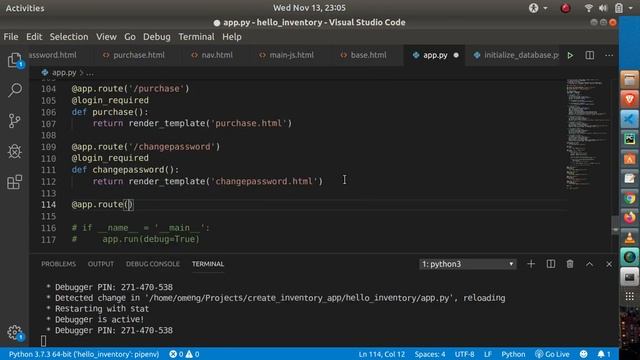The width and height of the screenshot is (640, 360).
Task: Click the UTF-8 encoding indicator
Action: pos(464,354)
